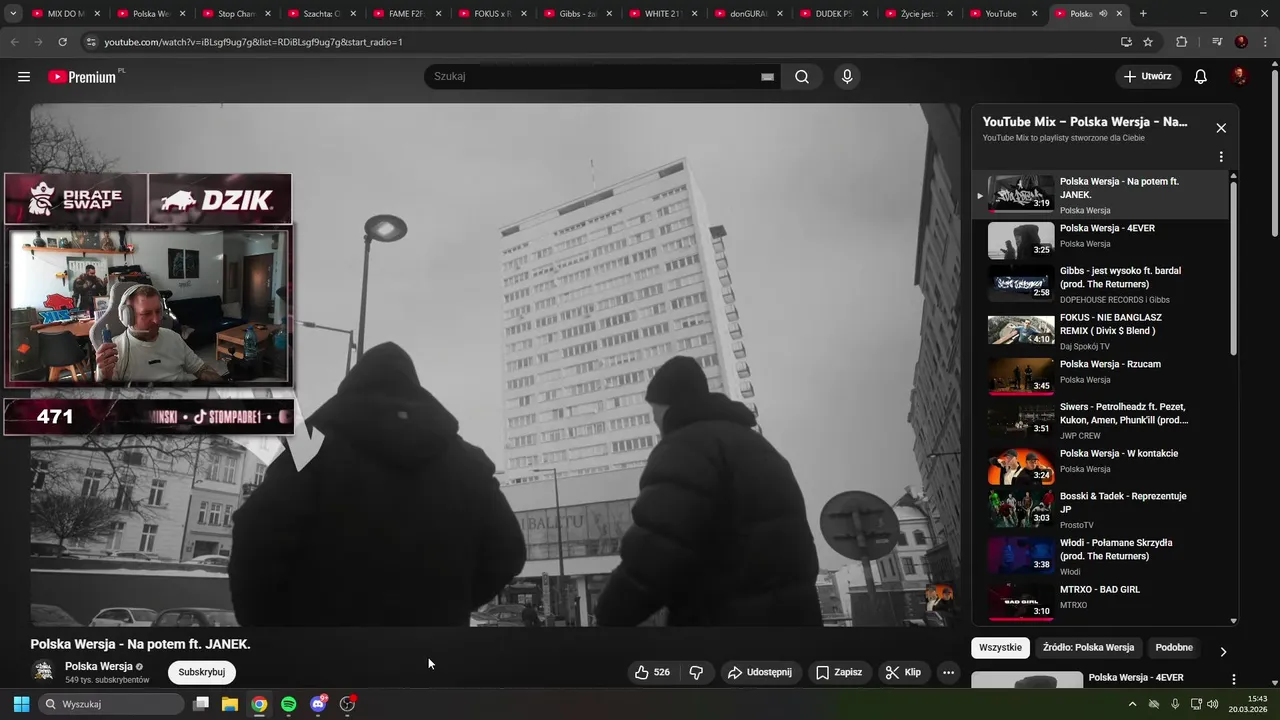Play 'Polska Wersja - 4EVER' from the playlist
This screenshot has height=720, width=1280.
(1100, 240)
